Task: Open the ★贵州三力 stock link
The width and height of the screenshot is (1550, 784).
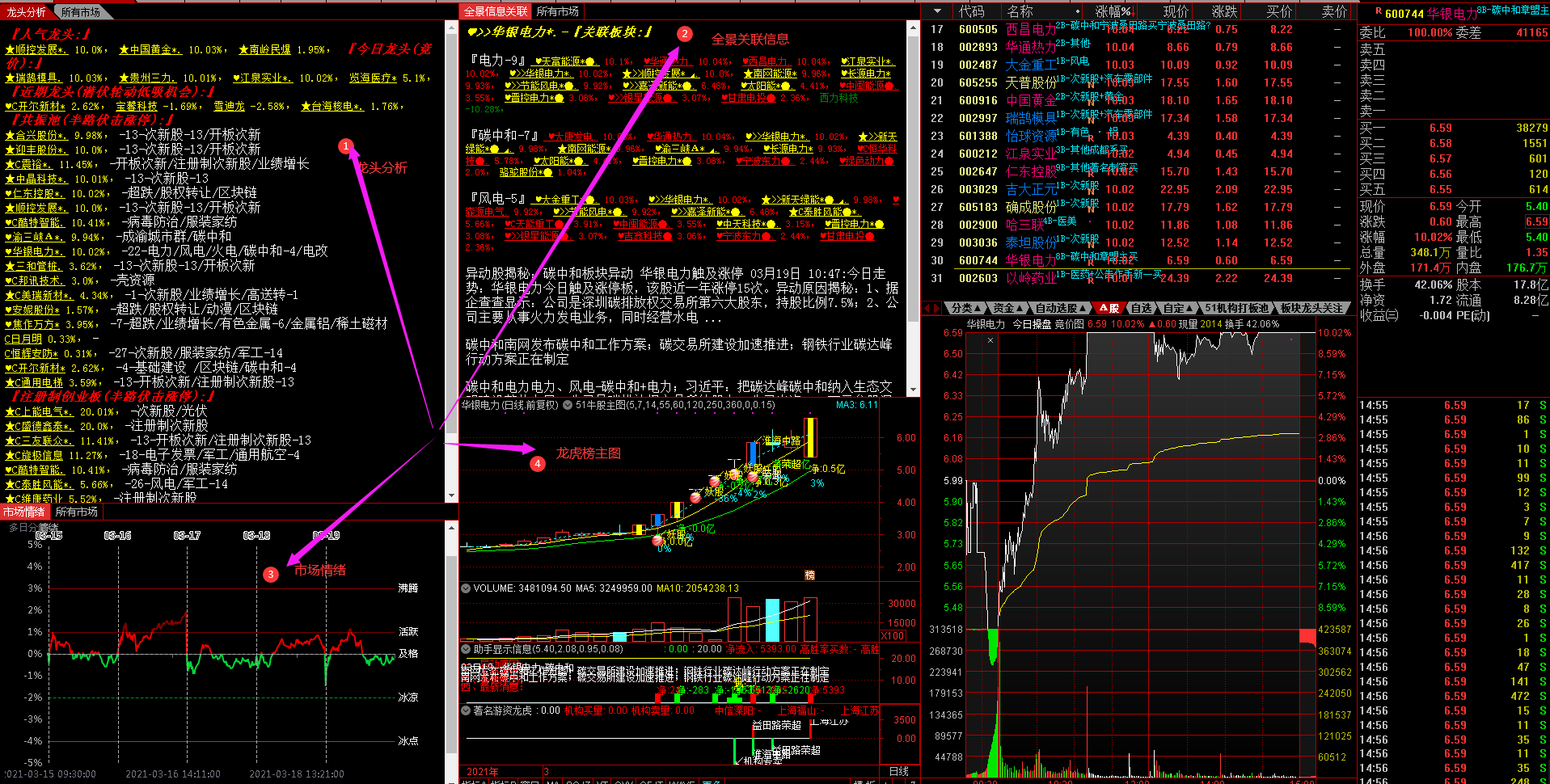Action: click(147, 78)
